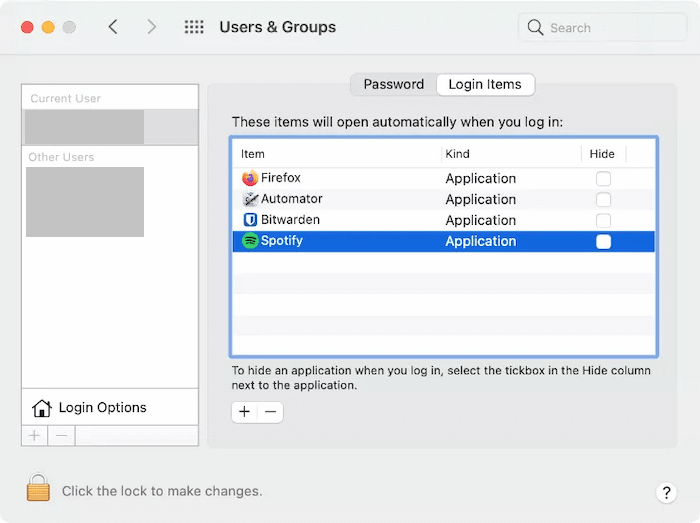Viewport: 700px width, 523px height.
Task: Click Application kind cell for Bitwarden
Action: (480, 220)
